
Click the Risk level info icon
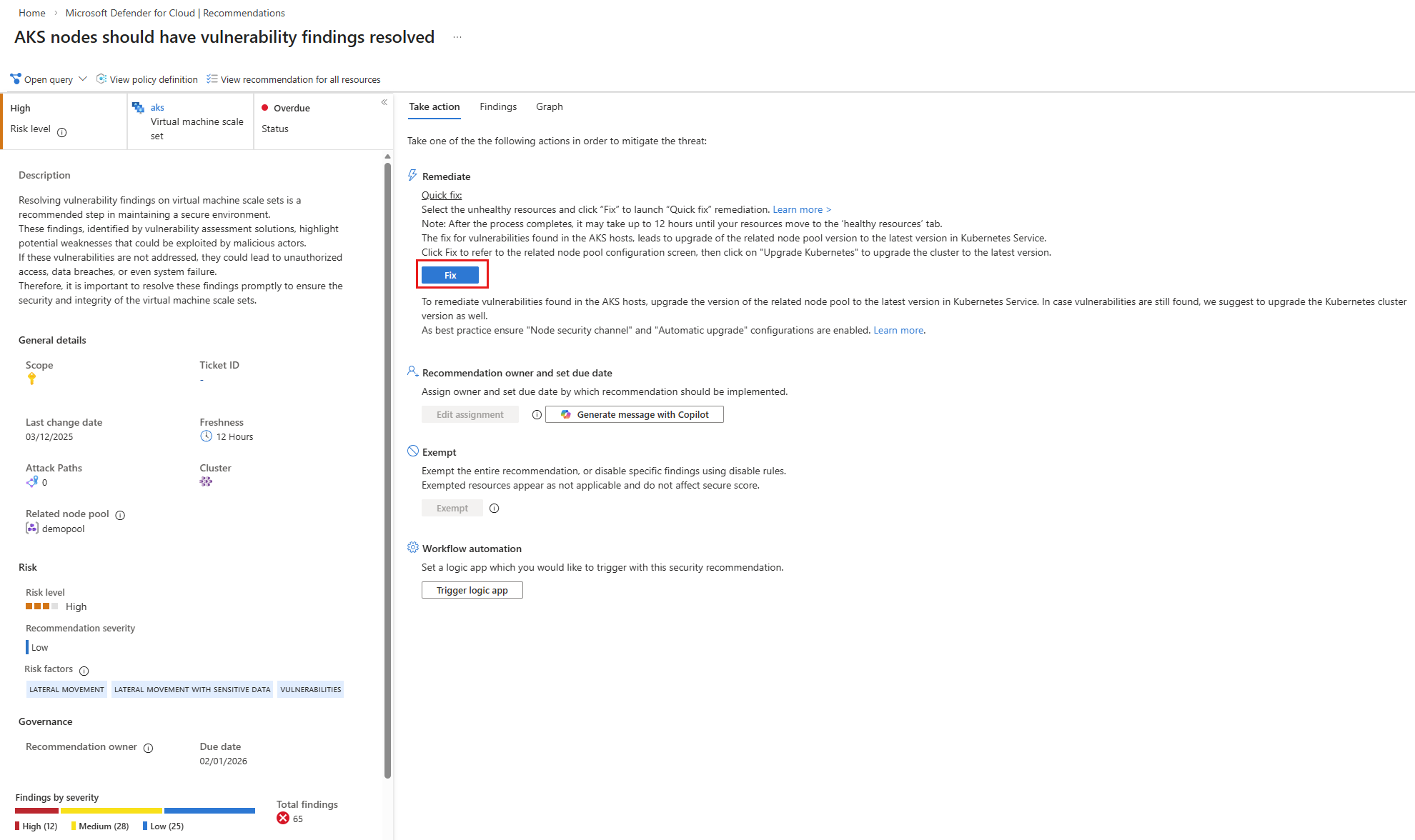click(x=62, y=132)
